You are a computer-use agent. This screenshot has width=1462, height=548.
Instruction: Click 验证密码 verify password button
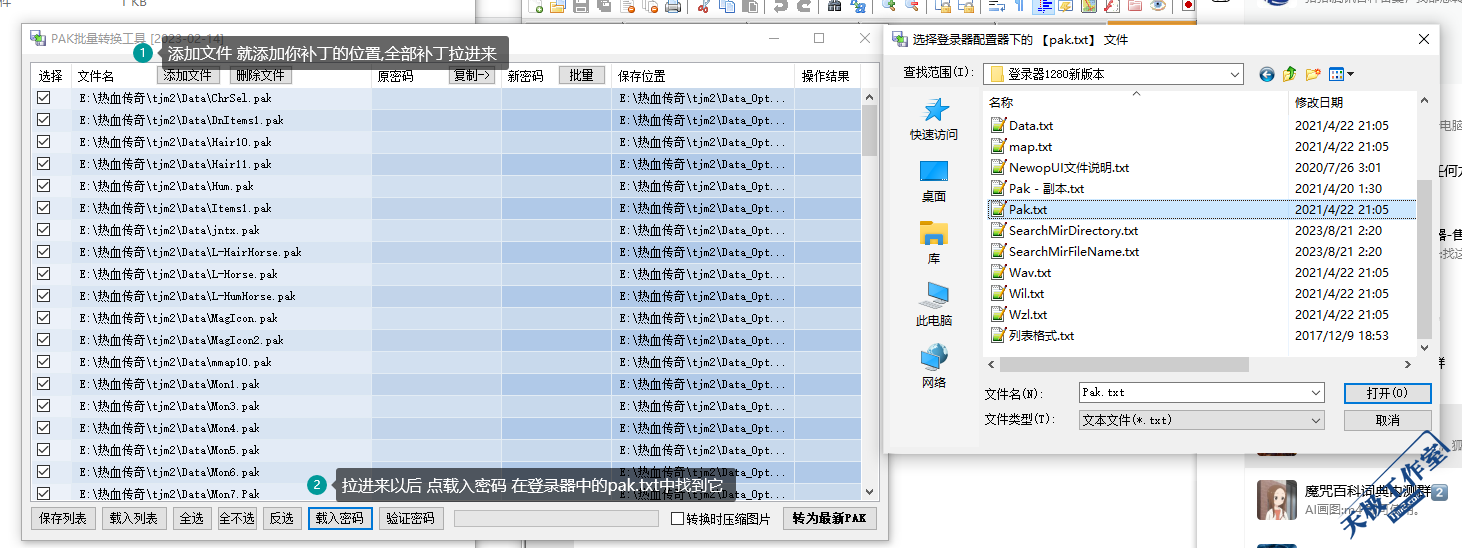pos(411,518)
